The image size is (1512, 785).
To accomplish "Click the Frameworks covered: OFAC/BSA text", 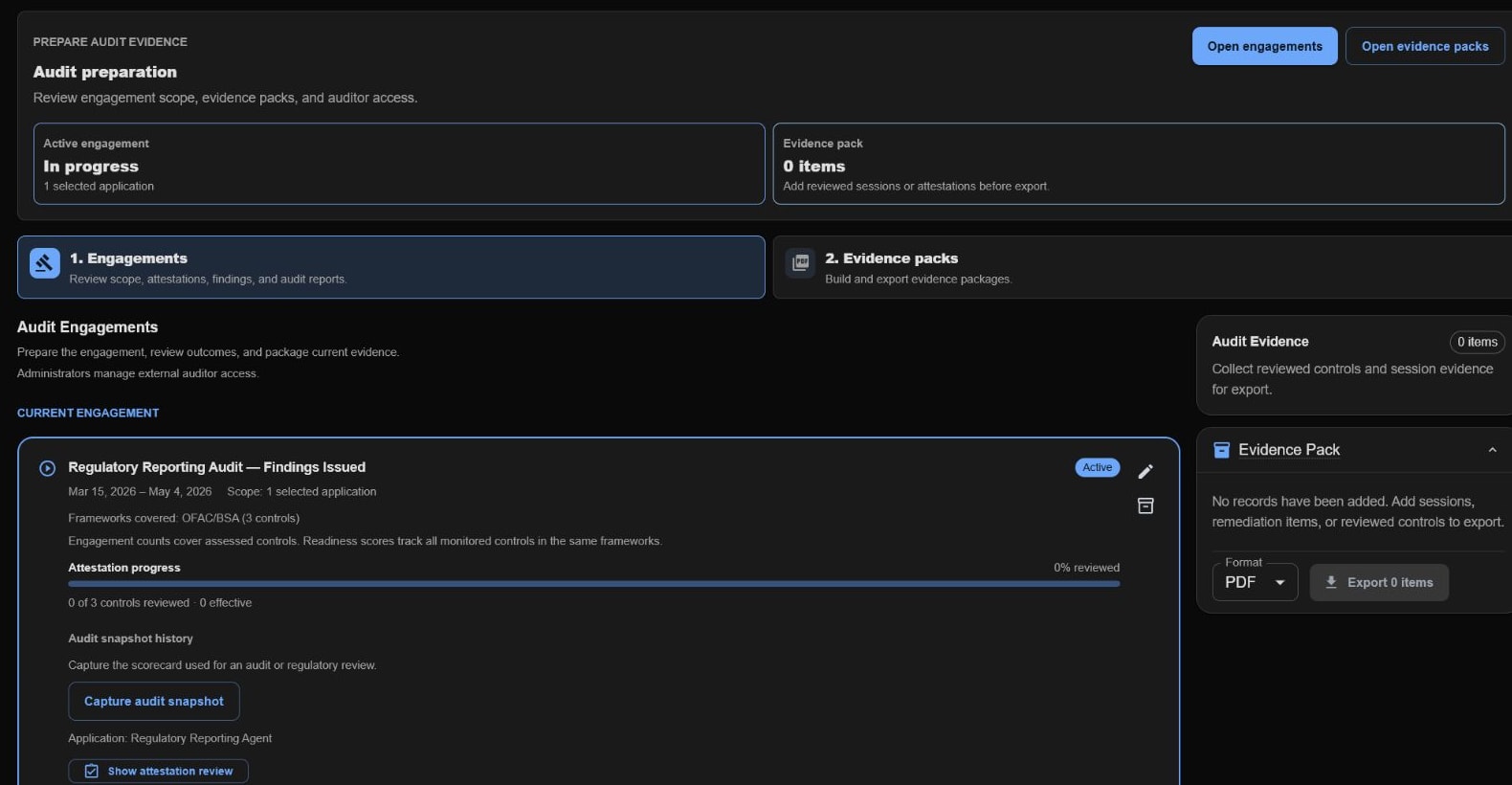I will (184, 518).
